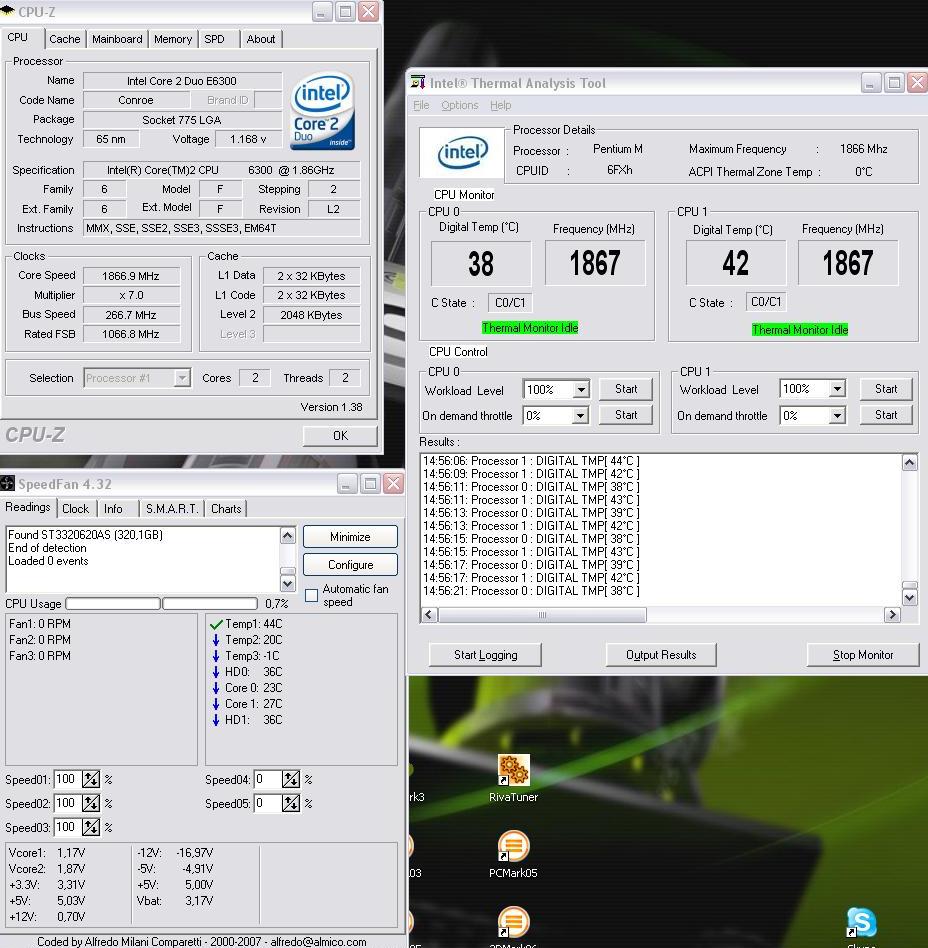Click Minimize button in SpeedFan
The image size is (928, 948).
tap(350, 537)
